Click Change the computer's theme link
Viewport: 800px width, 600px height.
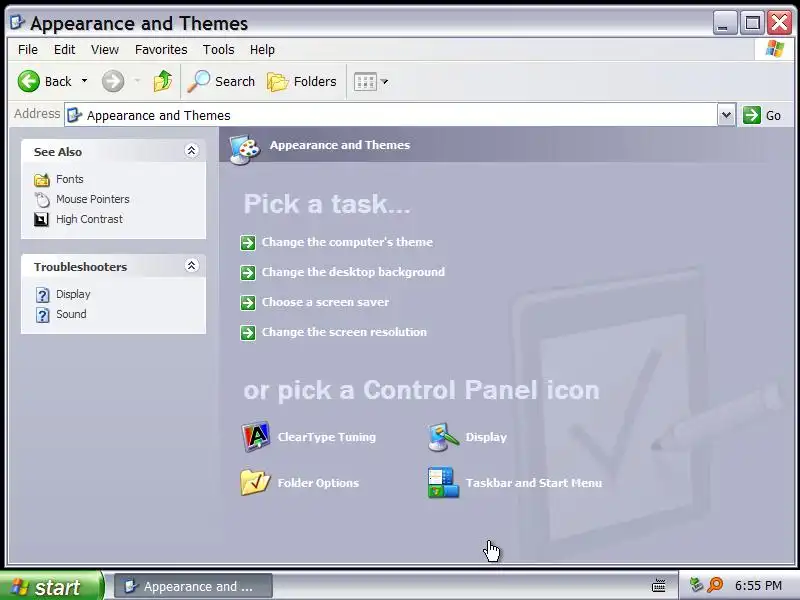pyautogui.click(x=347, y=242)
